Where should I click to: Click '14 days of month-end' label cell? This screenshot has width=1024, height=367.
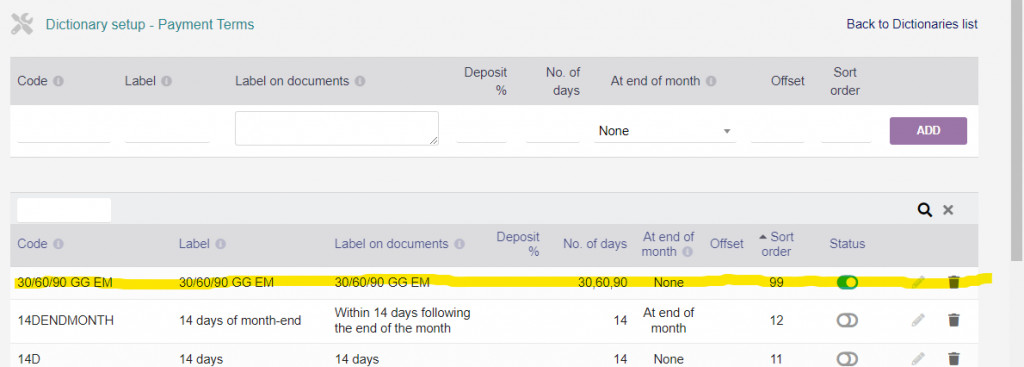[240, 321]
